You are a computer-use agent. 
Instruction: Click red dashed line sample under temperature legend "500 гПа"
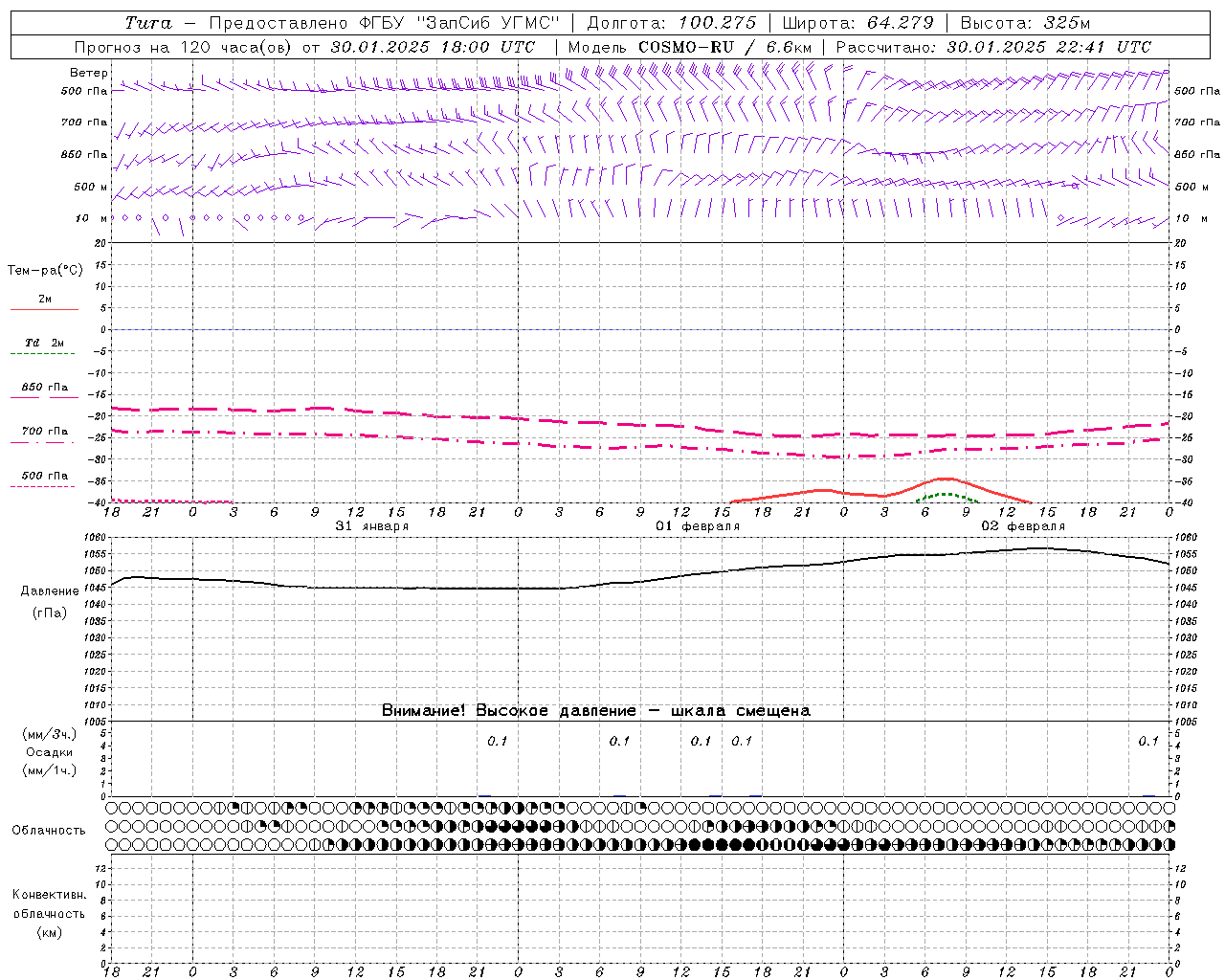pos(43,486)
